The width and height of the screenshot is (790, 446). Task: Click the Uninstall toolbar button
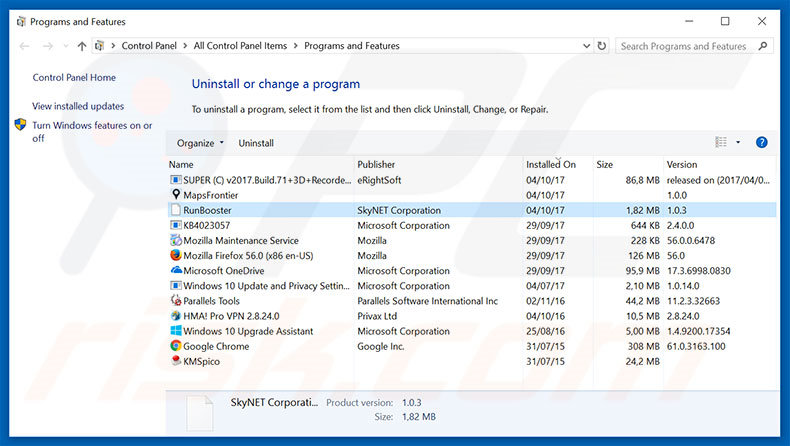coord(256,143)
